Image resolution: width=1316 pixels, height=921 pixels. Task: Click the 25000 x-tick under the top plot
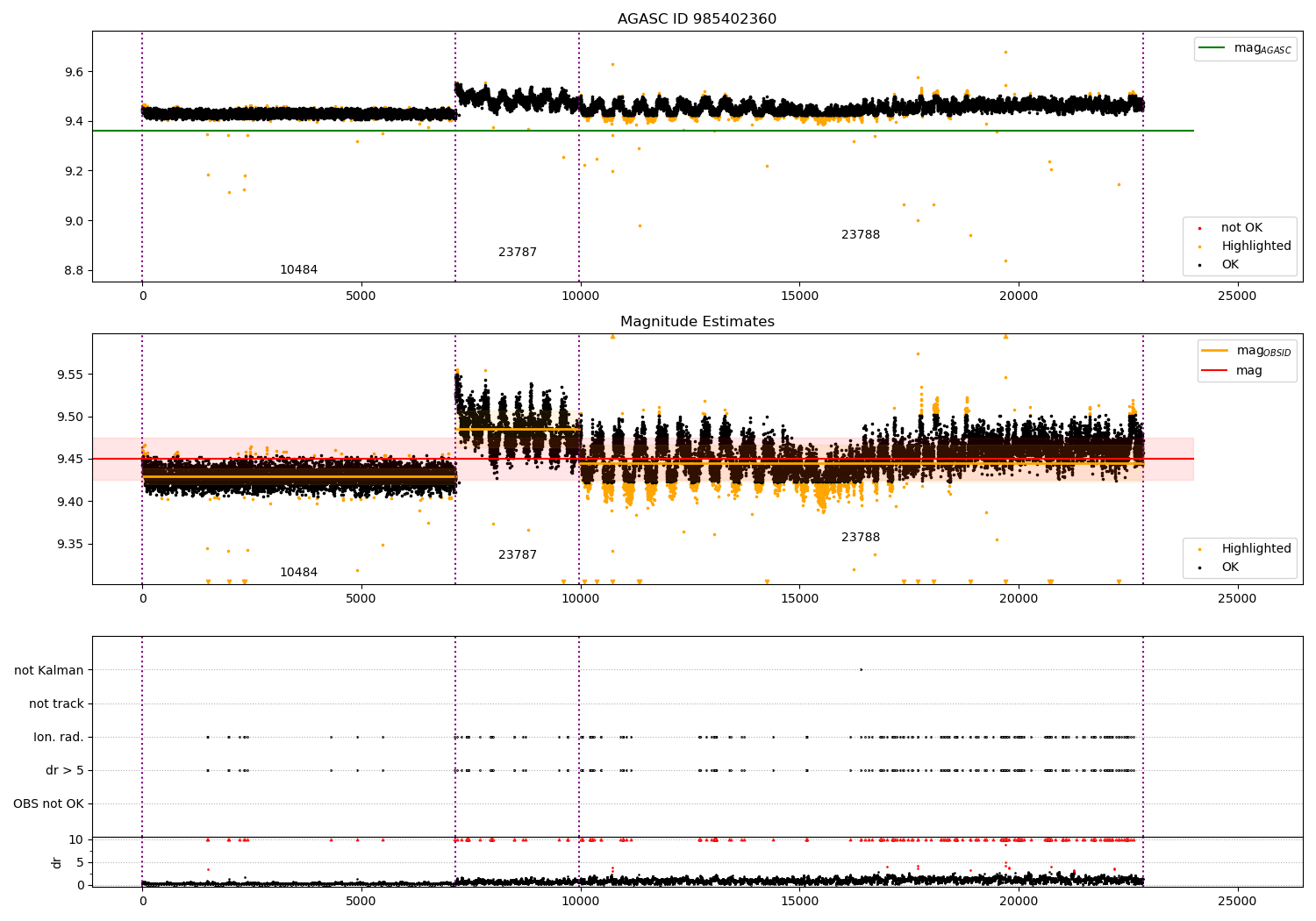coord(1237,296)
